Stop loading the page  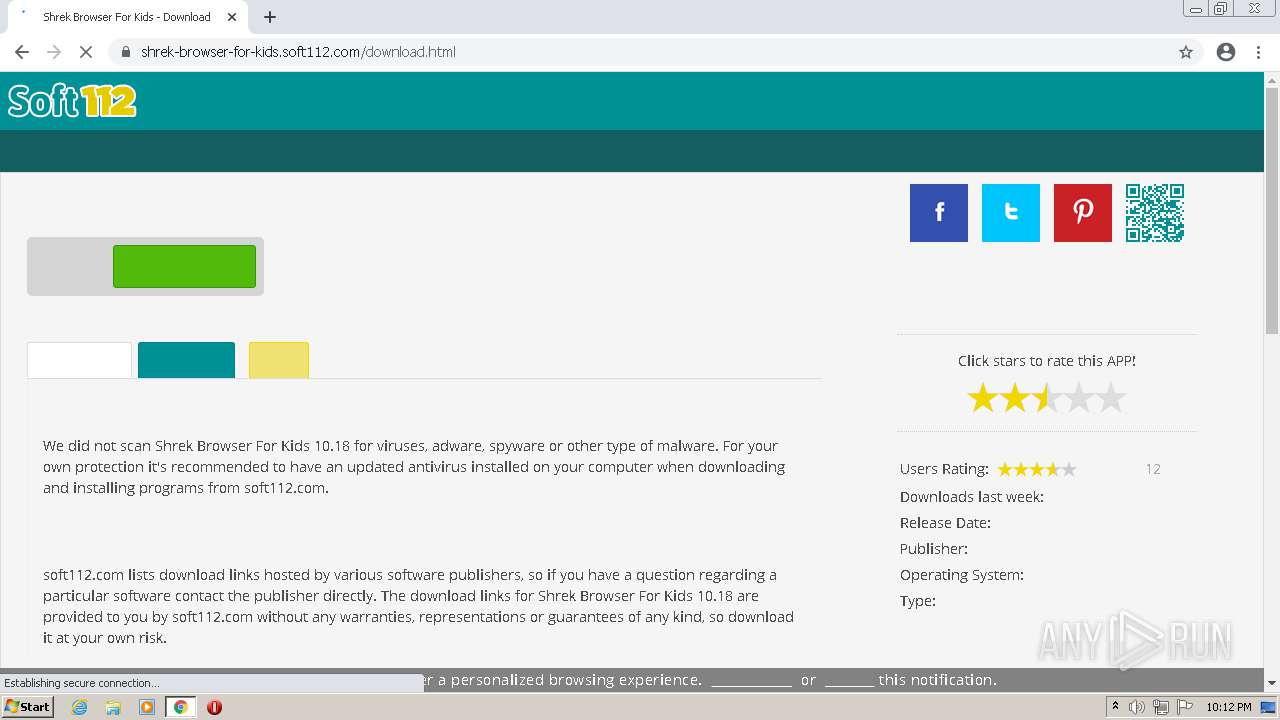tap(86, 52)
